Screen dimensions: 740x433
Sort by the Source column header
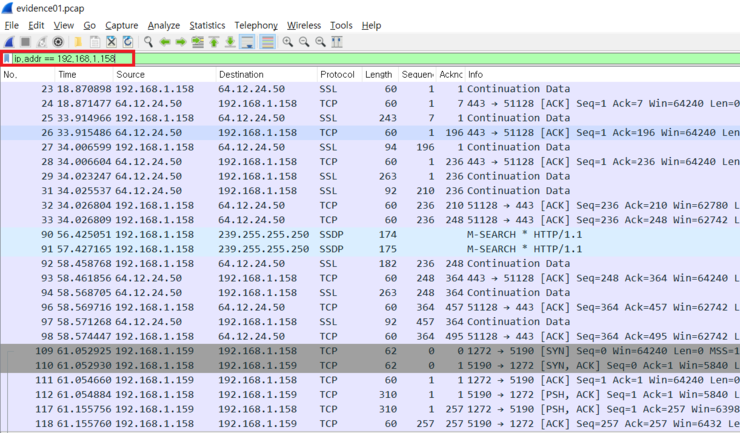point(164,75)
